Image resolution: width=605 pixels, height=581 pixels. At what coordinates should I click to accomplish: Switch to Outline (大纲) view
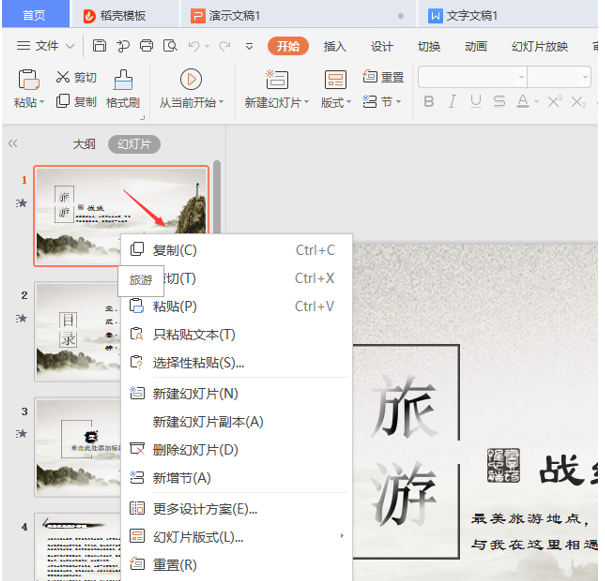[x=84, y=144]
